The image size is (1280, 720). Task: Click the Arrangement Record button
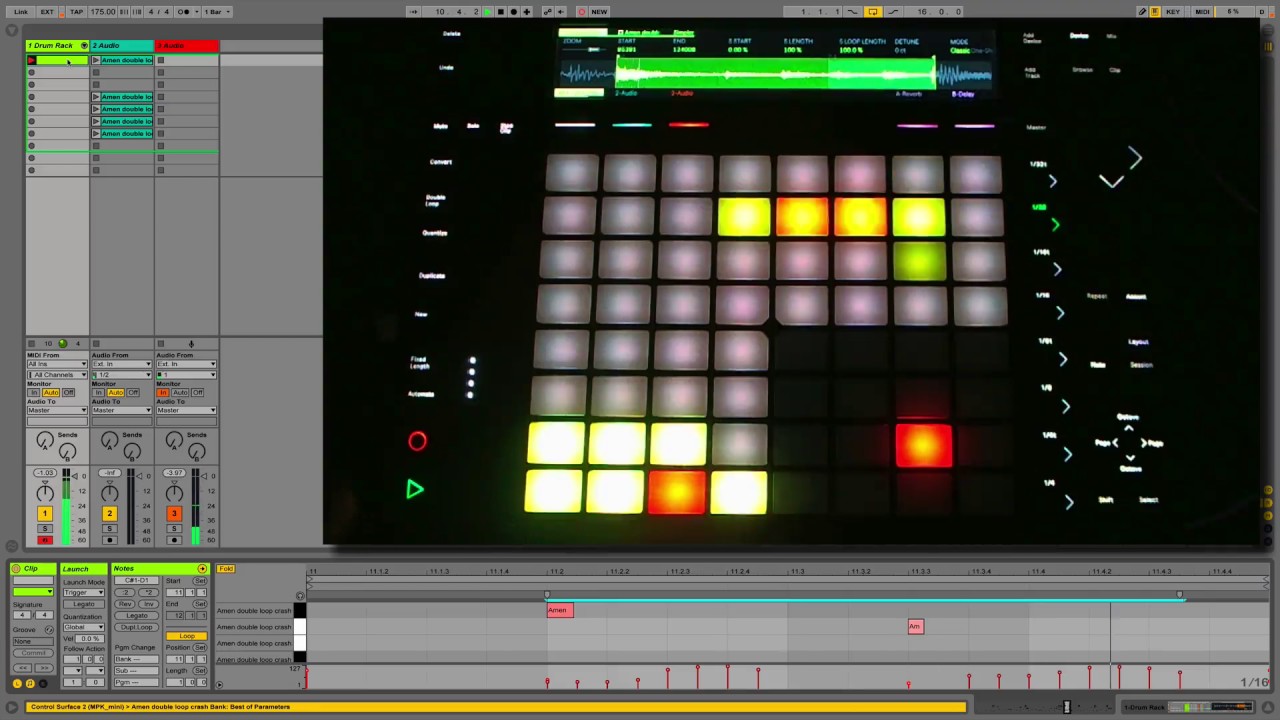click(x=514, y=12)
